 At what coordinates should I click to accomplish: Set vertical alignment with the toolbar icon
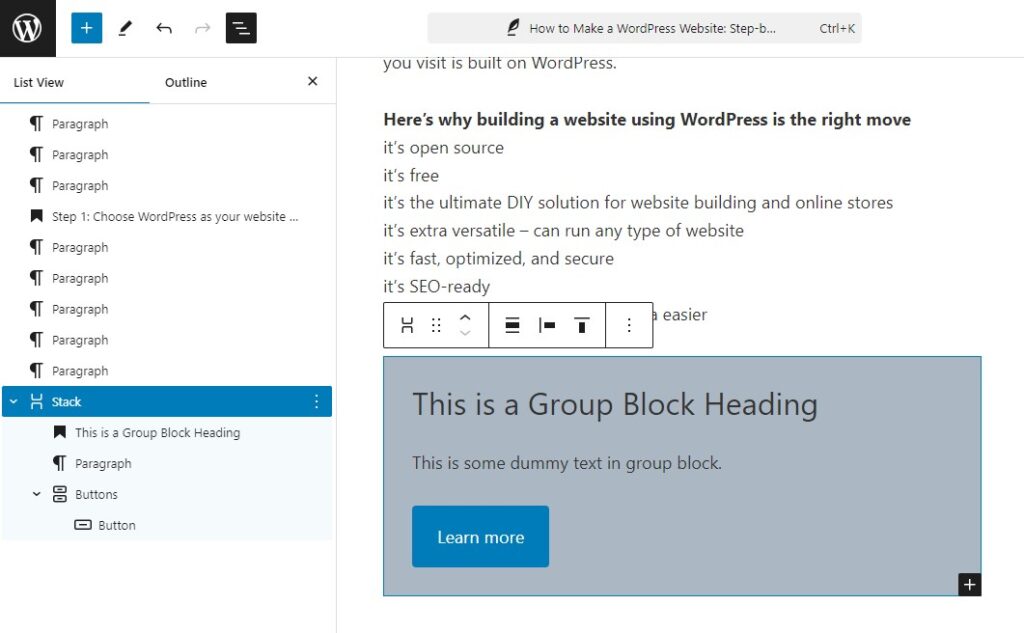581,325
